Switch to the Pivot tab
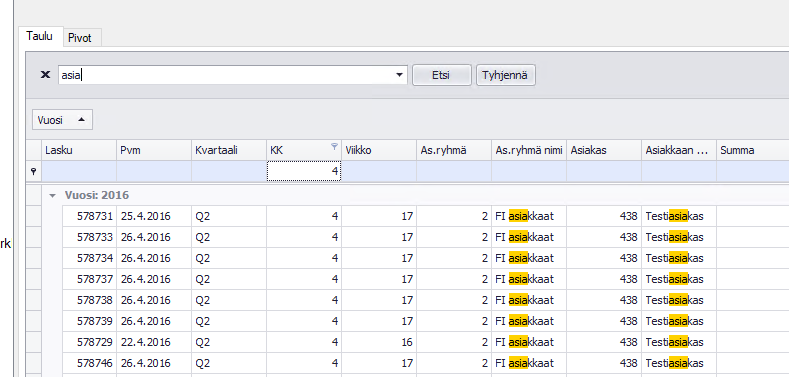Screen dimensions: 789x377 tap(80, 38)
